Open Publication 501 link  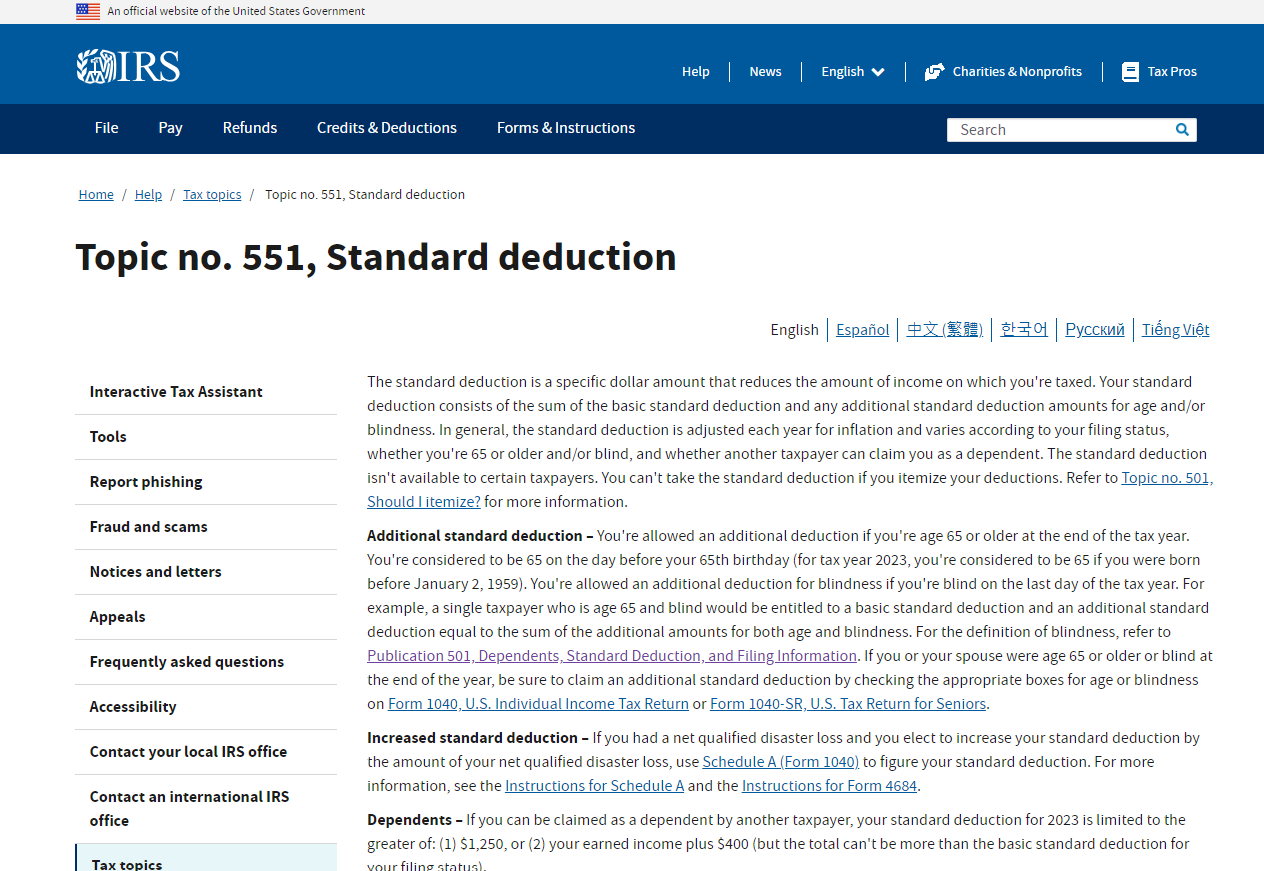point(612,656)
